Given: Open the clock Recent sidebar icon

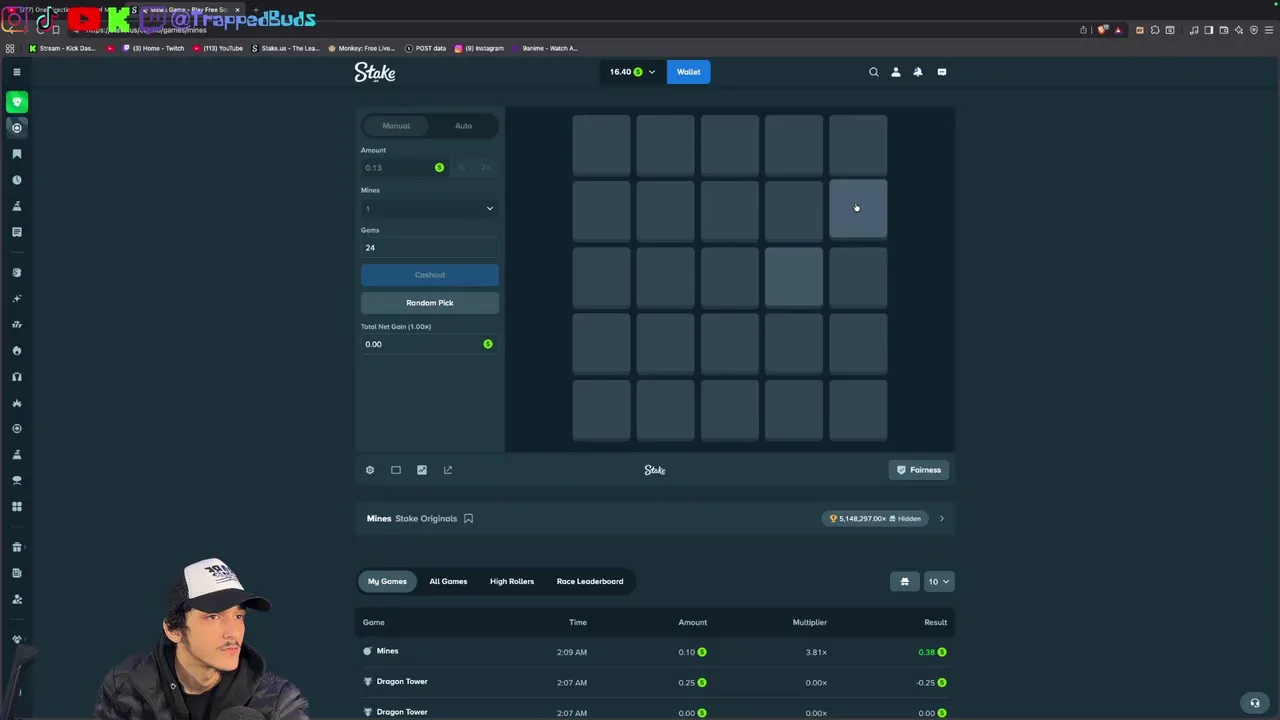Looking at the screenshot, I should point(17,180).
